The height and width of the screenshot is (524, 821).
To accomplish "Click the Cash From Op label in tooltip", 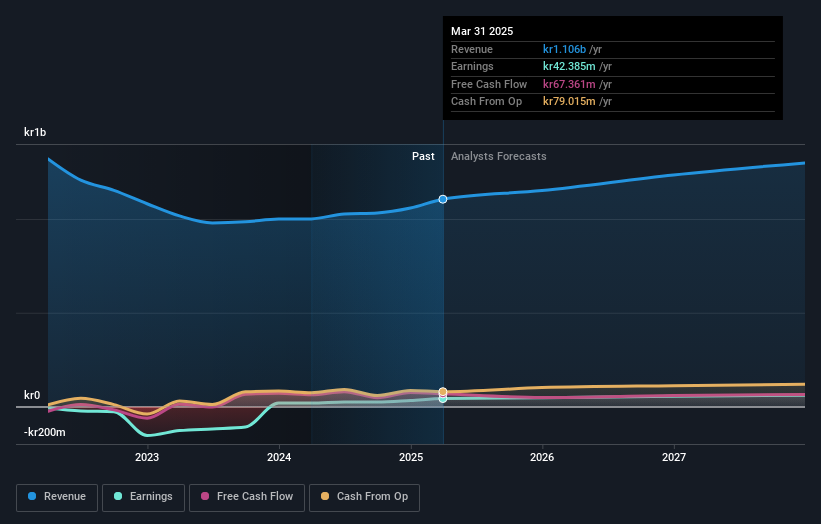I will pos(486,102).
